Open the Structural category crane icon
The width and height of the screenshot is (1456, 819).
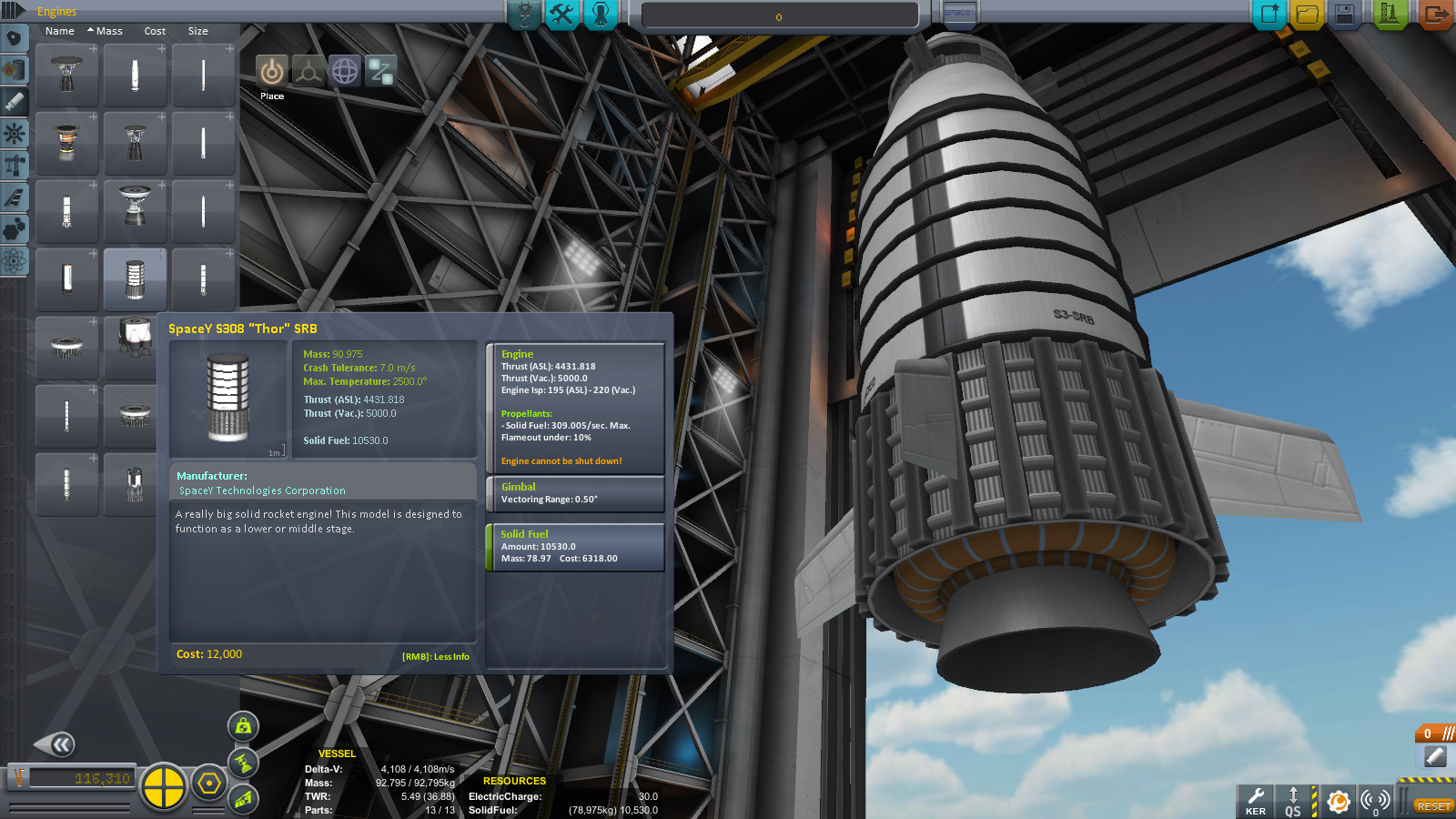click(x=15, y=166)
